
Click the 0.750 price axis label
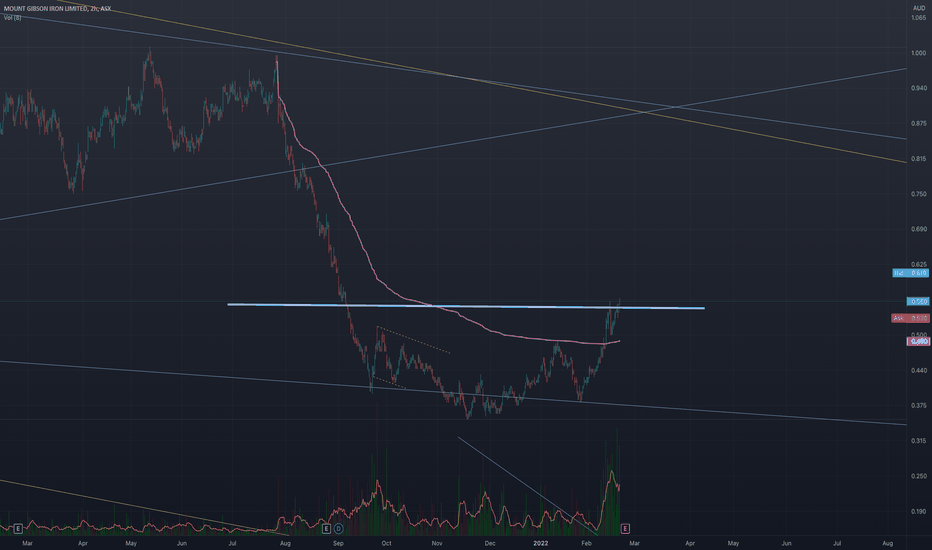[918, 194]
